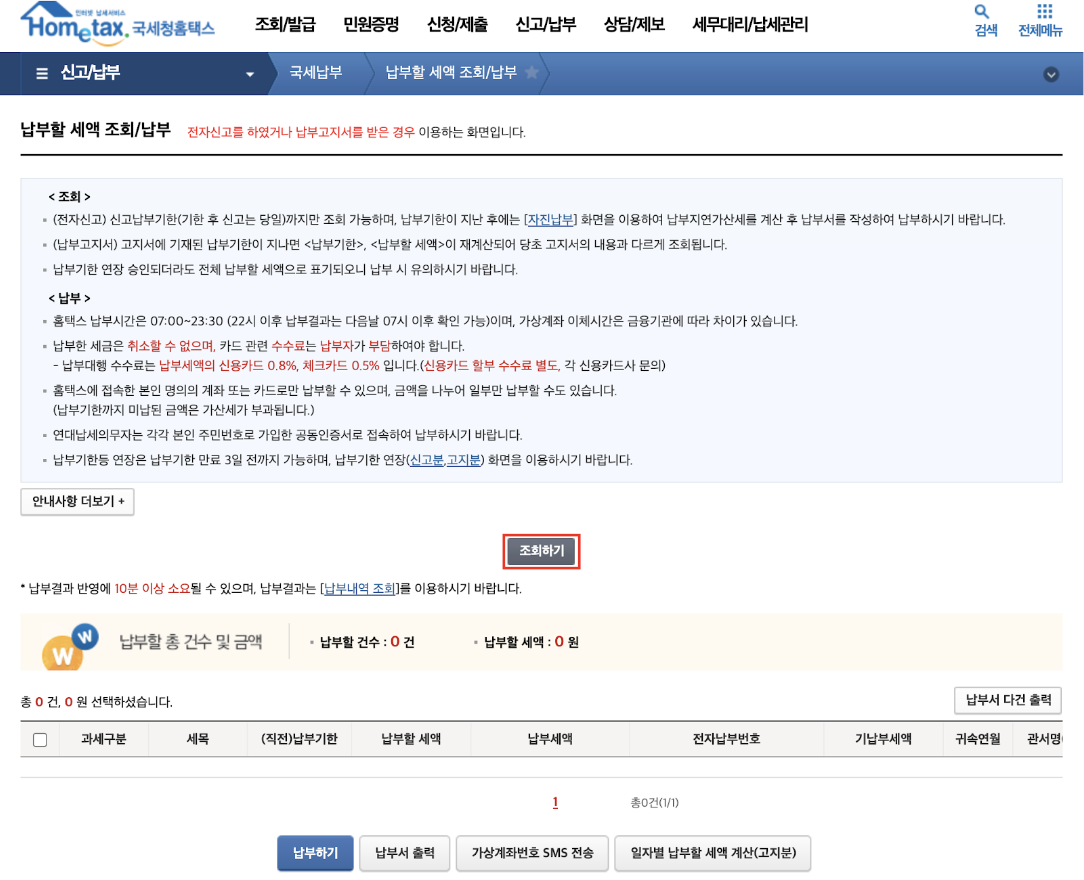The image size is (1084, 880).
Task: Expand the circular chevron in the breadcrumb bar
Action: [1051, 75]
